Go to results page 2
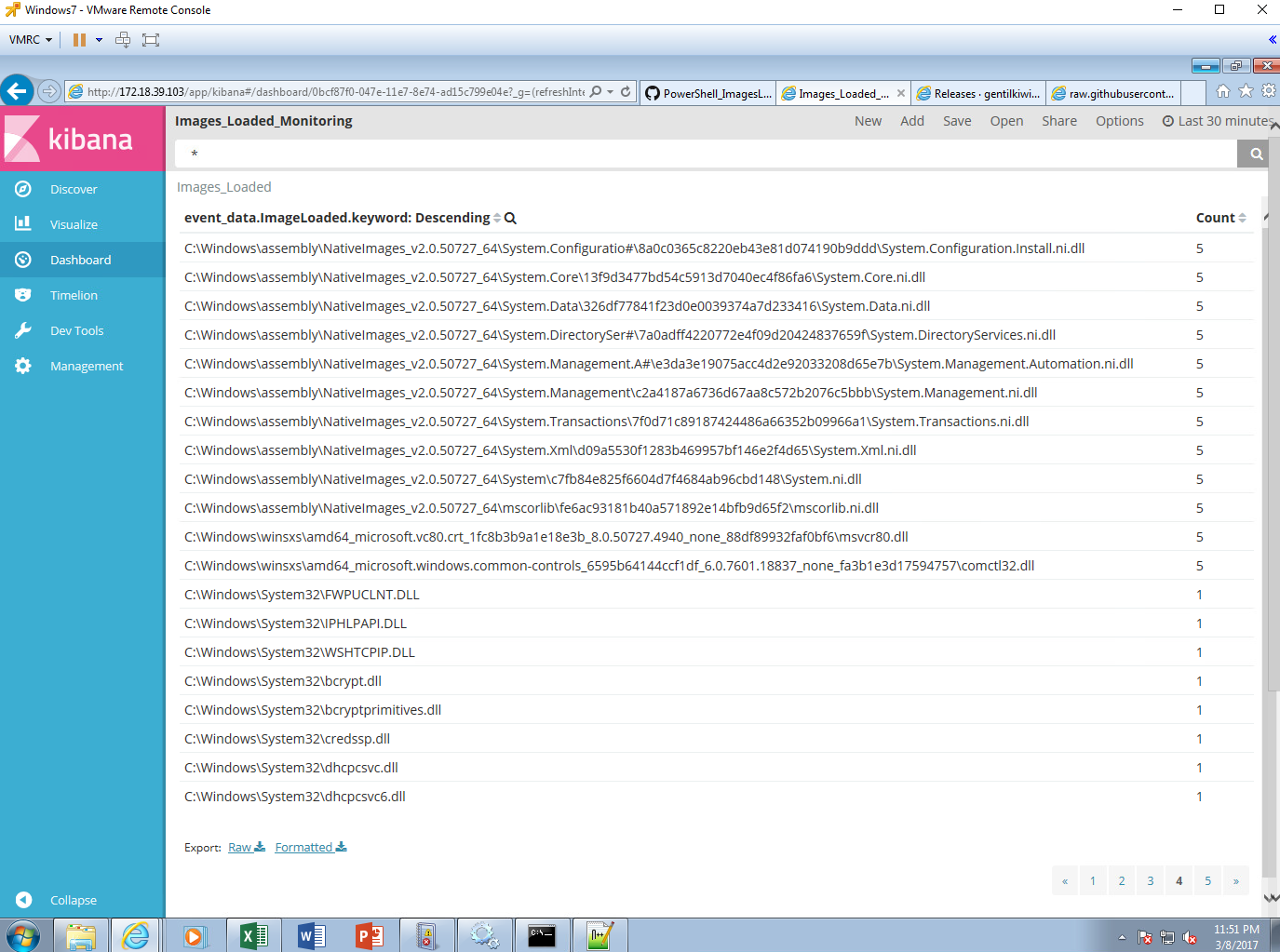Viewport: 1280px width, 952px height. pos(1122,880)
